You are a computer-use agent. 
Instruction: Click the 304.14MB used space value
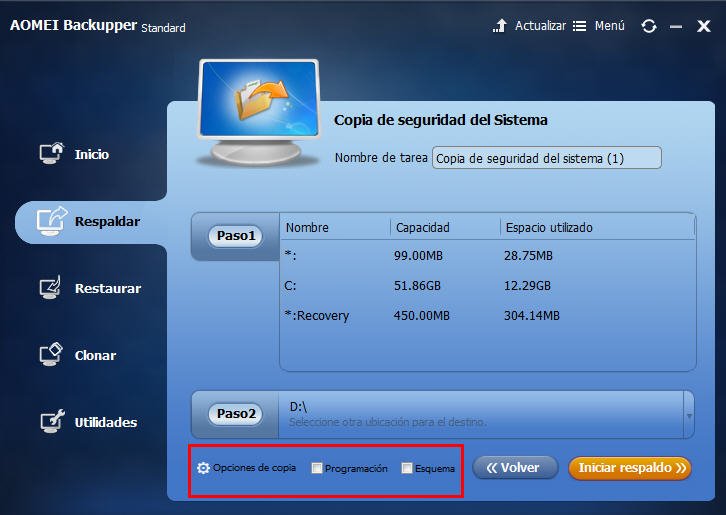click(532, 316)
